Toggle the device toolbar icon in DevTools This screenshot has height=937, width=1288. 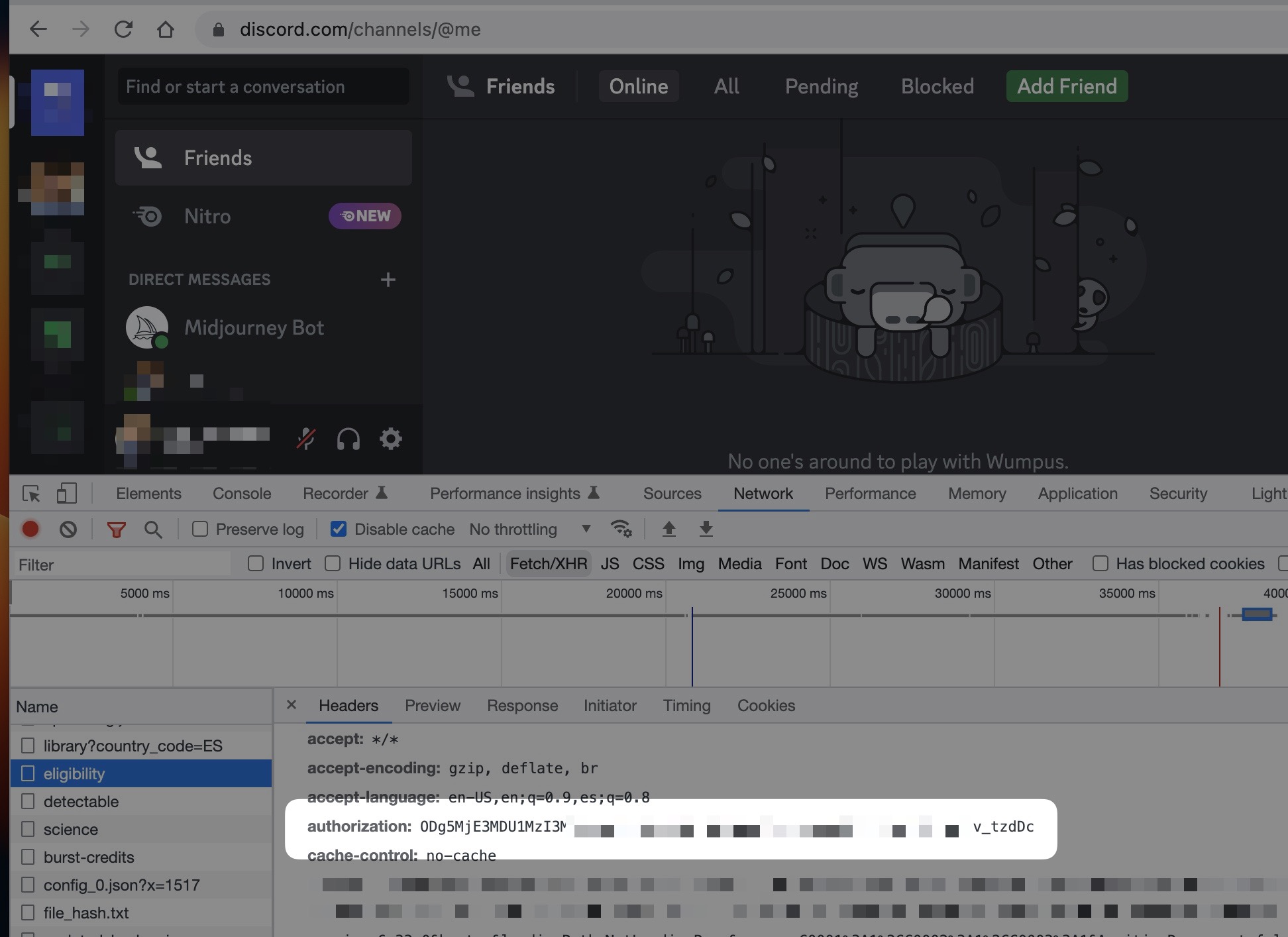click(x=66, y=494)
